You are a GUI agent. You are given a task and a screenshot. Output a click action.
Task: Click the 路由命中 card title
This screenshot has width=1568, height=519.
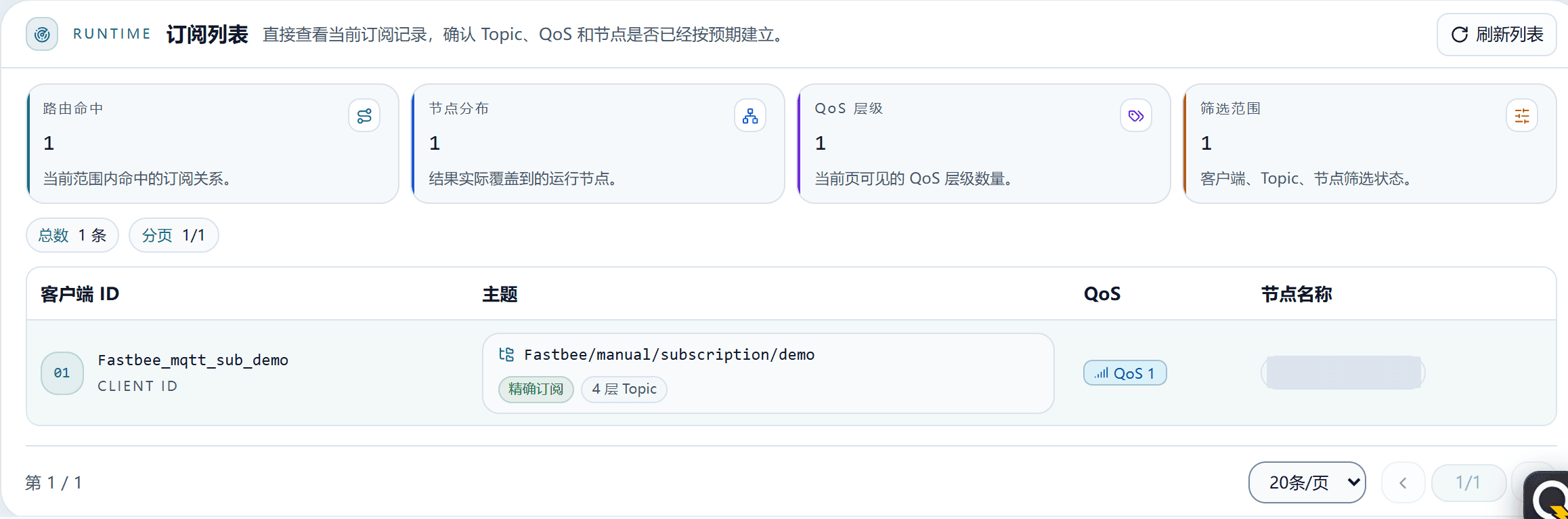73,108
